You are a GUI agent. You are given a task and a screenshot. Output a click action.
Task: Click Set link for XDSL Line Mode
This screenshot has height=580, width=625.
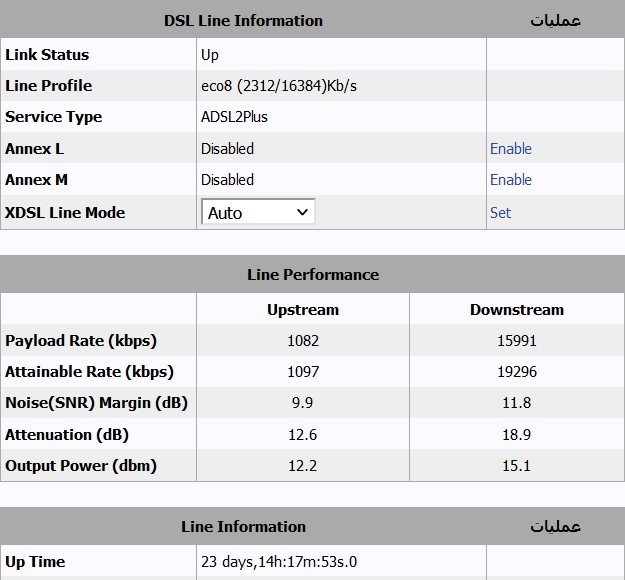500,212
